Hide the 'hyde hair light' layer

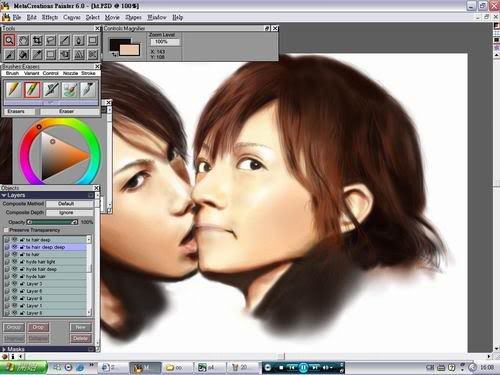[x=15, y=262]
